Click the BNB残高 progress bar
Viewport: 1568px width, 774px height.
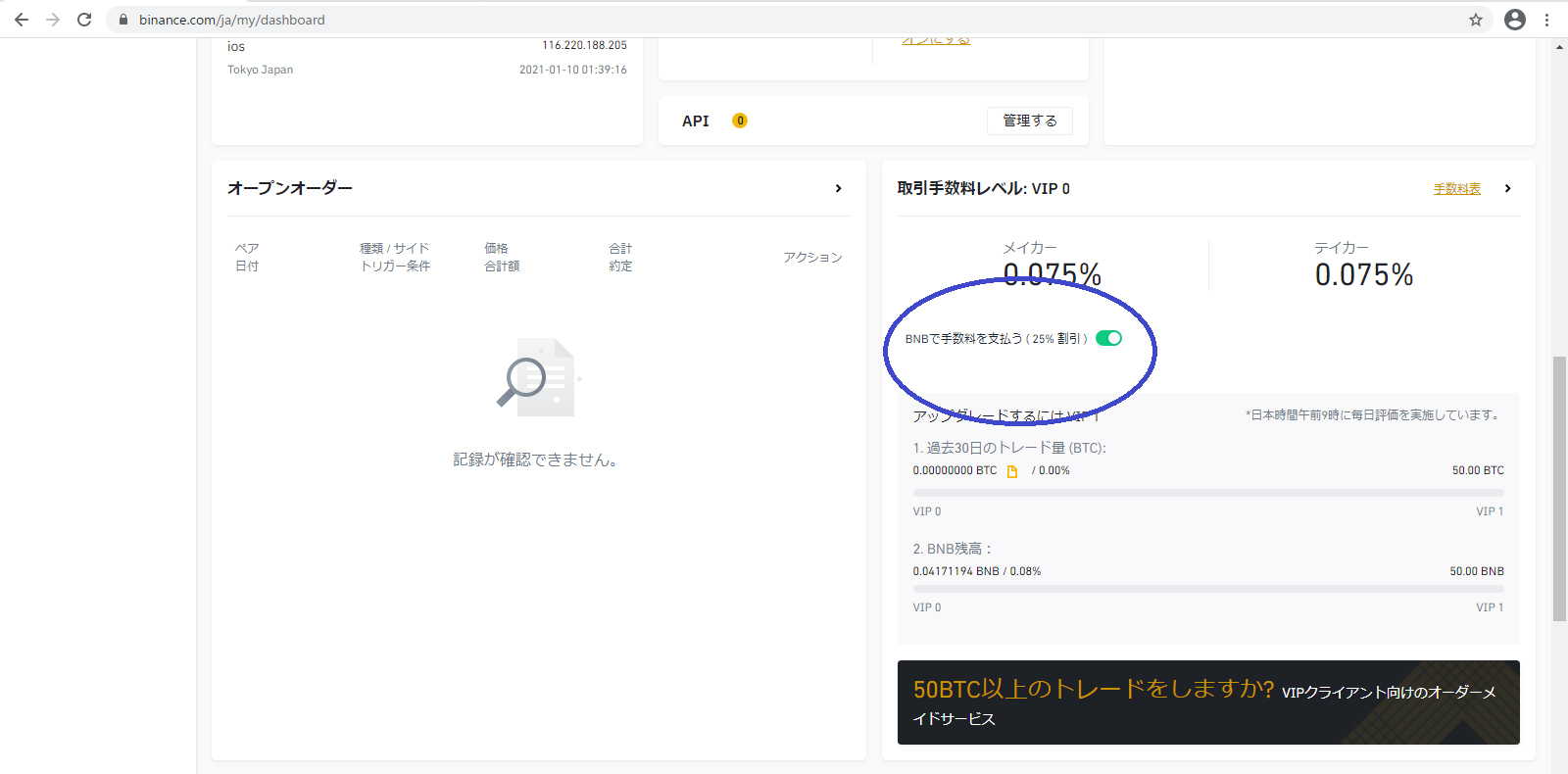click(1207, 589)
